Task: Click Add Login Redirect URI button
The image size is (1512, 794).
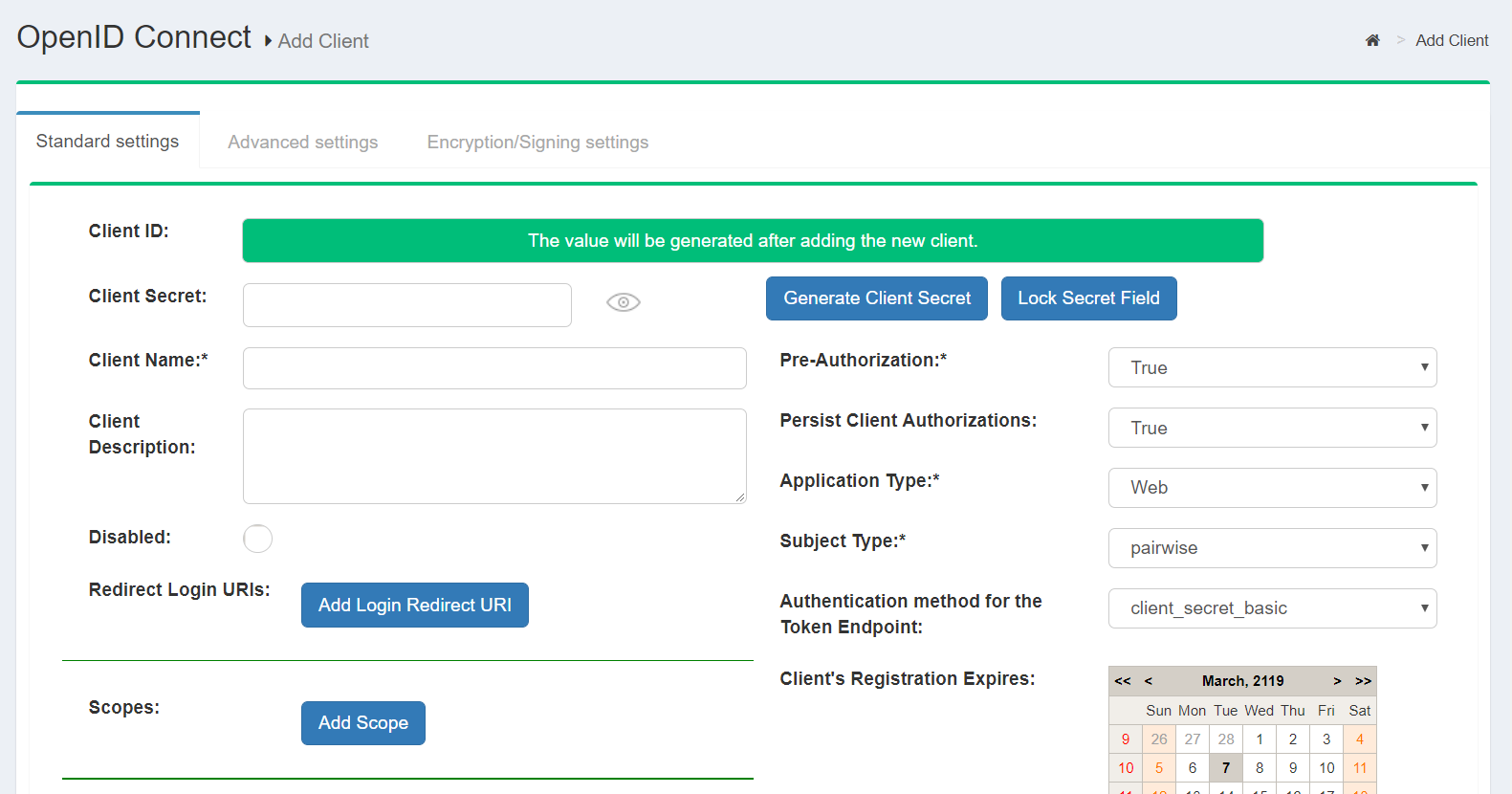Action: (414, 606)
